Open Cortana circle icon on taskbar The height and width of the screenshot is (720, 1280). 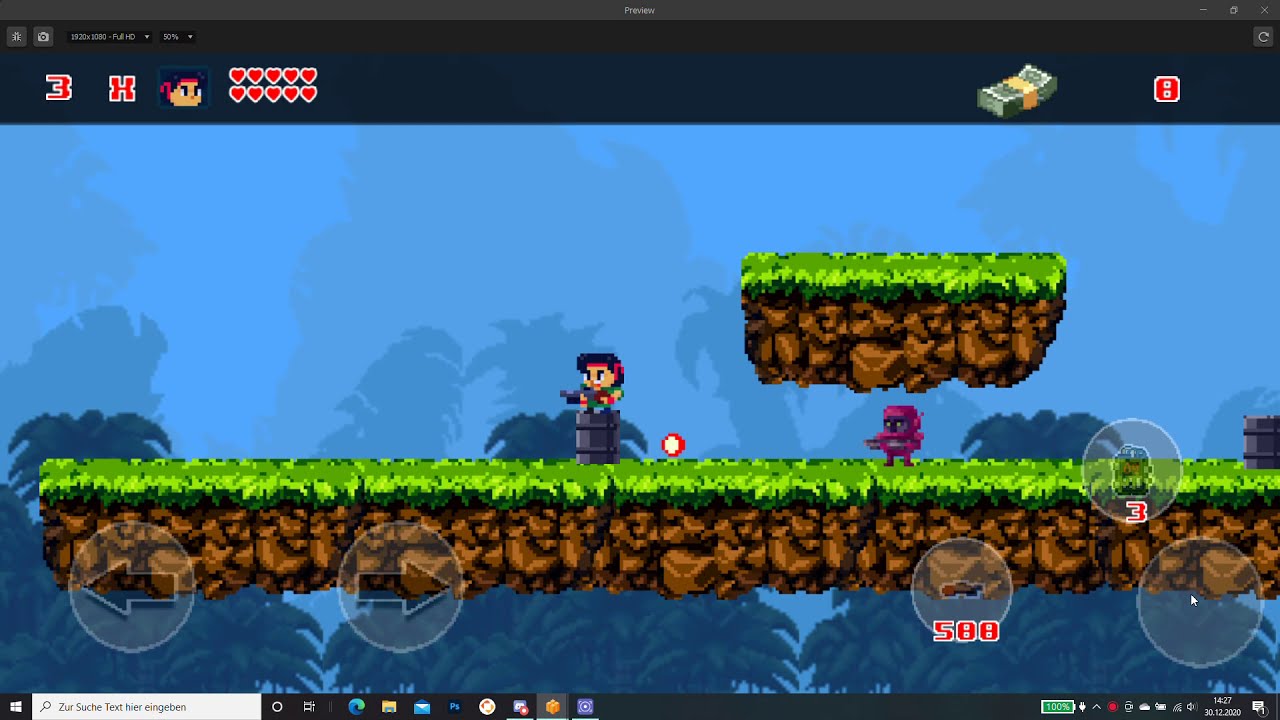point(277,707)
